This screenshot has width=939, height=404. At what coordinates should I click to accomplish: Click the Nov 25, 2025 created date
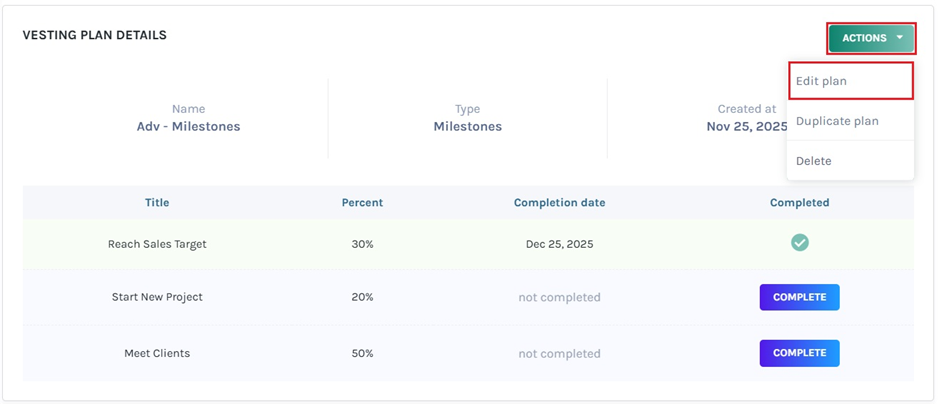tap(746, 127)
